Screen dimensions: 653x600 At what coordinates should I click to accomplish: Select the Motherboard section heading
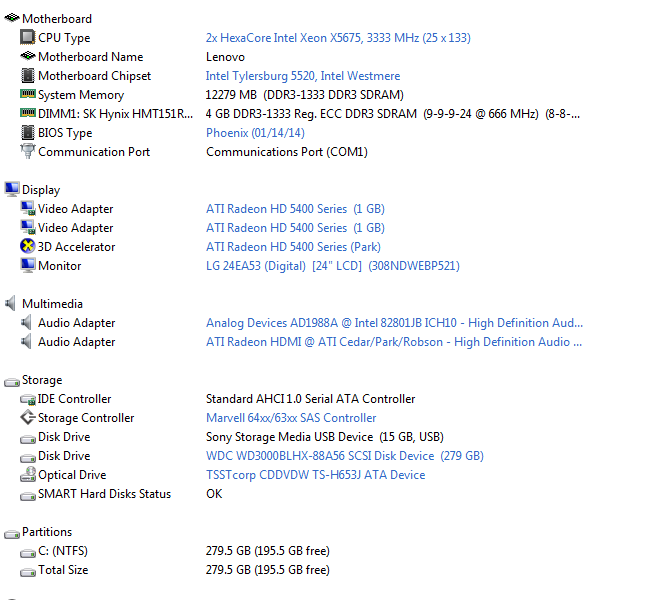pos(57,19)
